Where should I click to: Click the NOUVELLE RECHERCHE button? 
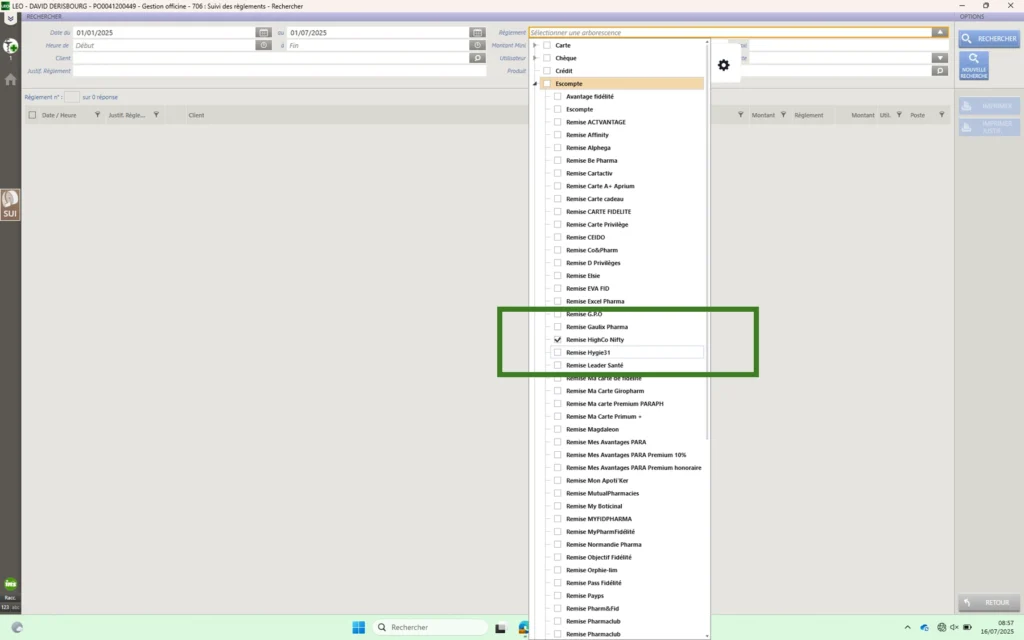(974, 66)
